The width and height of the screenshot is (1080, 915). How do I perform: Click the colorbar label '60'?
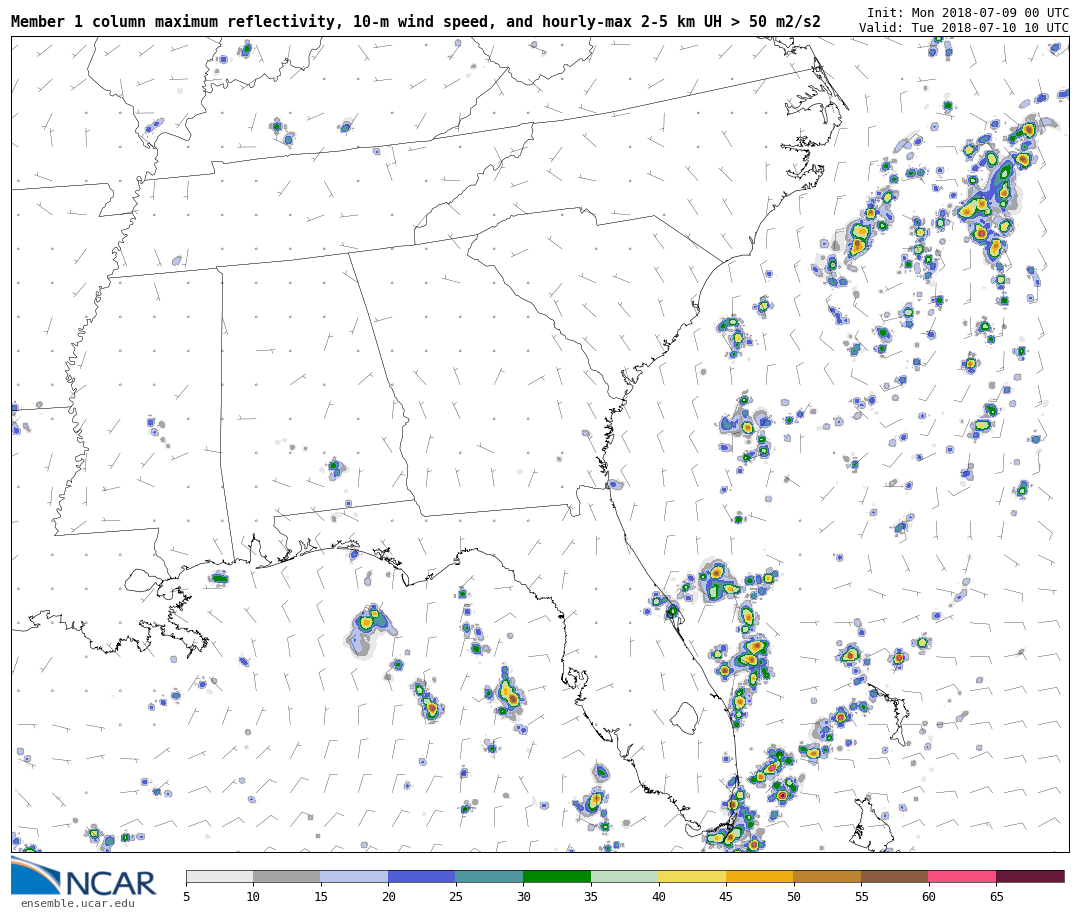[x=928, y=896]
